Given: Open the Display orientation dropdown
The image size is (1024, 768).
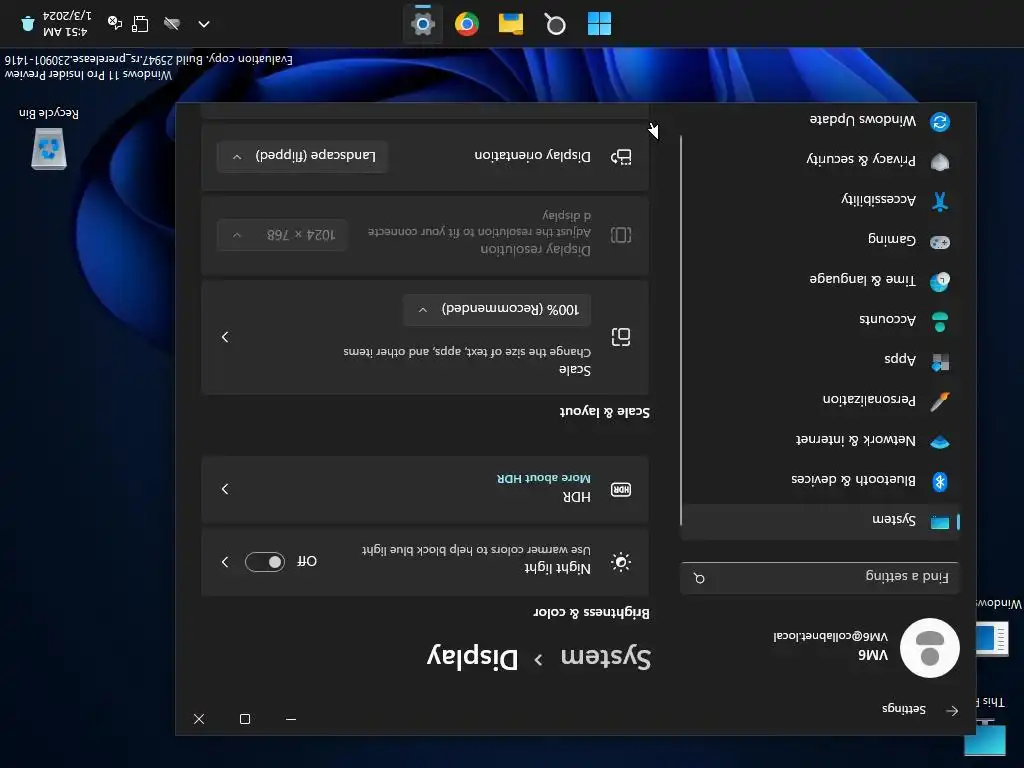Looking at the screenshot, I should pos(302,156).
